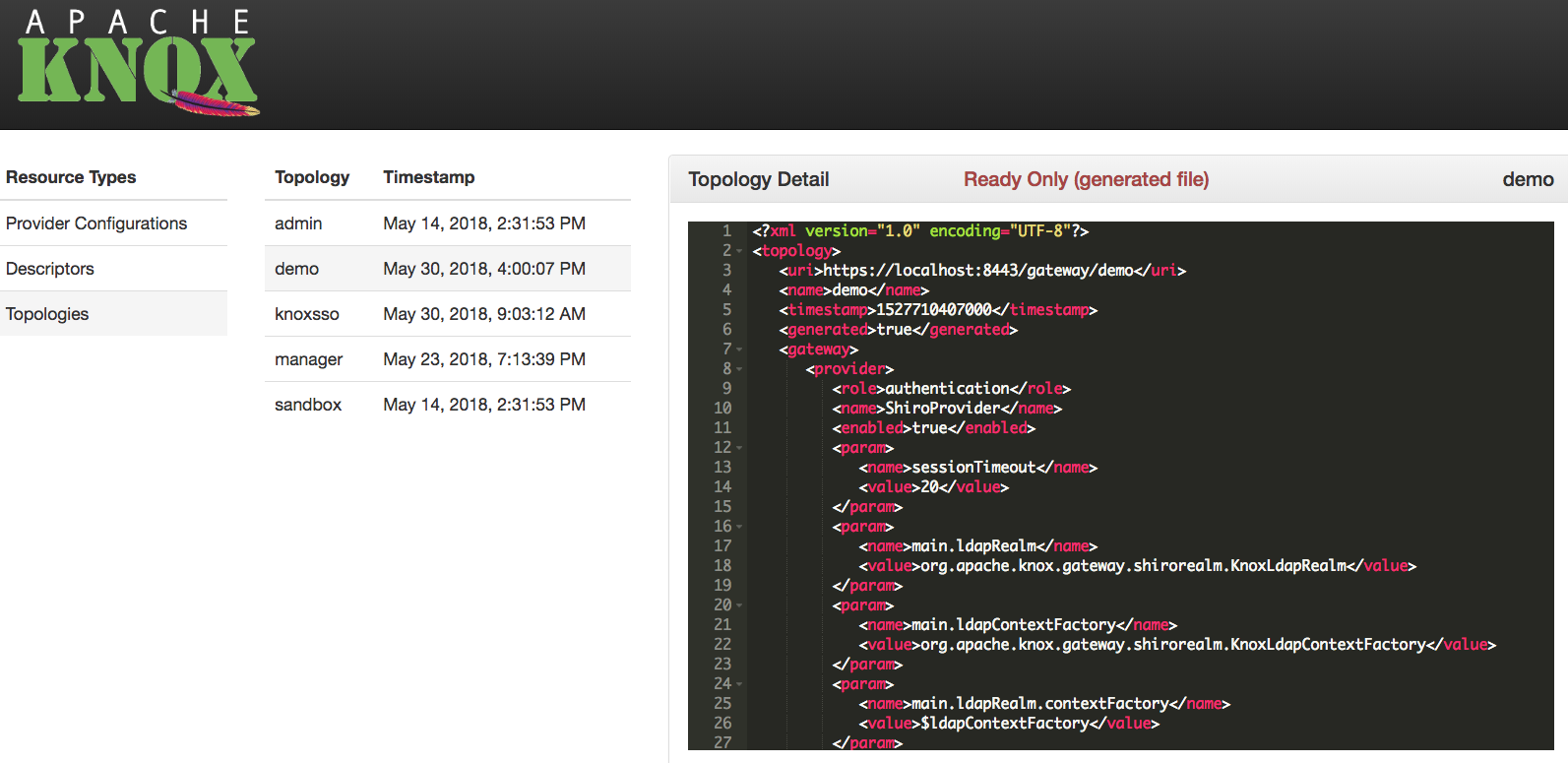
Task: Collapse the gateway element fold arrow
Action: point(739,350)
